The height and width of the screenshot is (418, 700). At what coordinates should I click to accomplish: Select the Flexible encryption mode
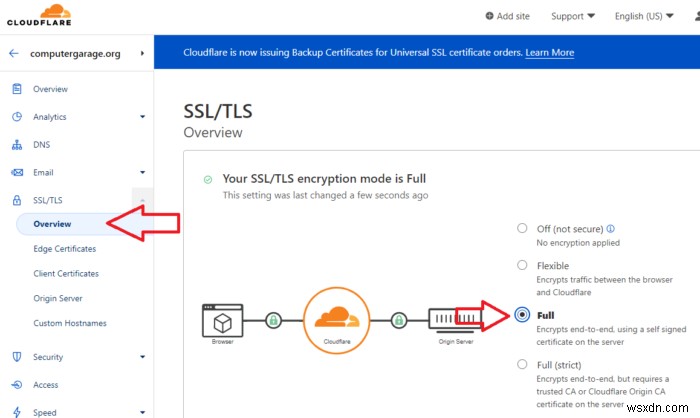(522, 265)
